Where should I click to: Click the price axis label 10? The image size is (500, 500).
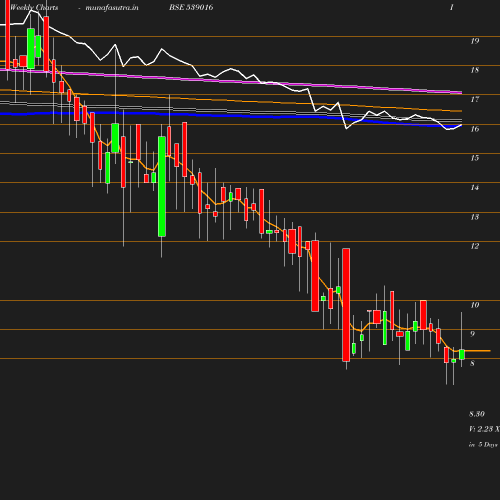pyautogui.click(x=475, y=305)
